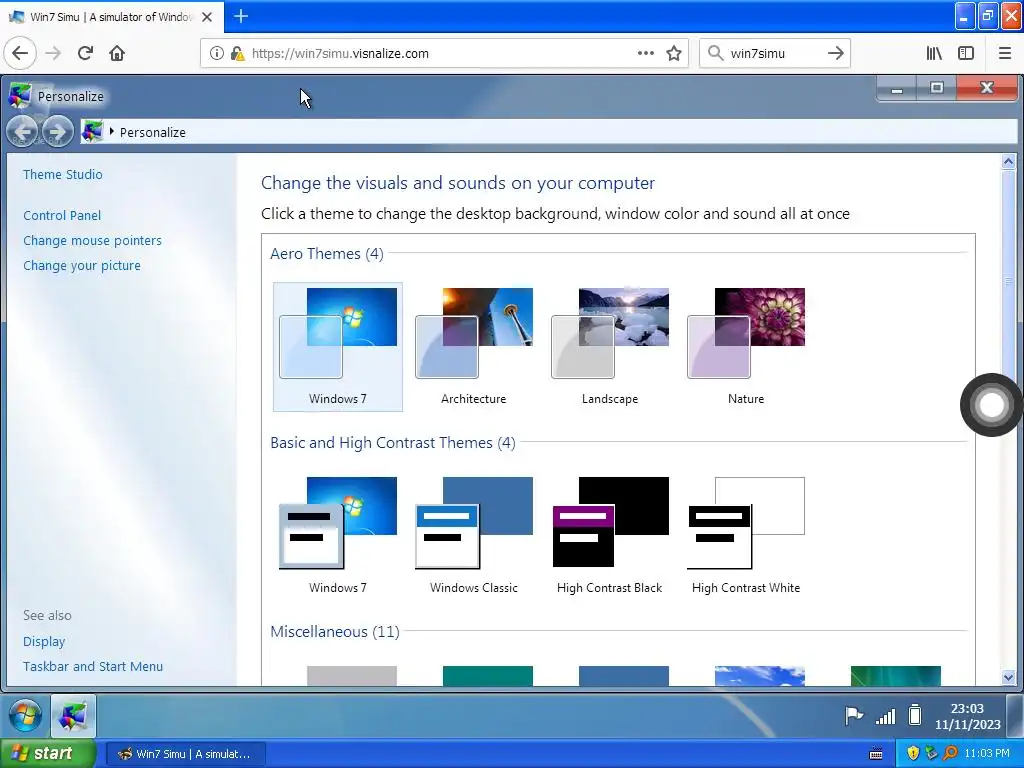
Task: Click scroll up arrow in themes pane
Action: tap(1008, 161)
